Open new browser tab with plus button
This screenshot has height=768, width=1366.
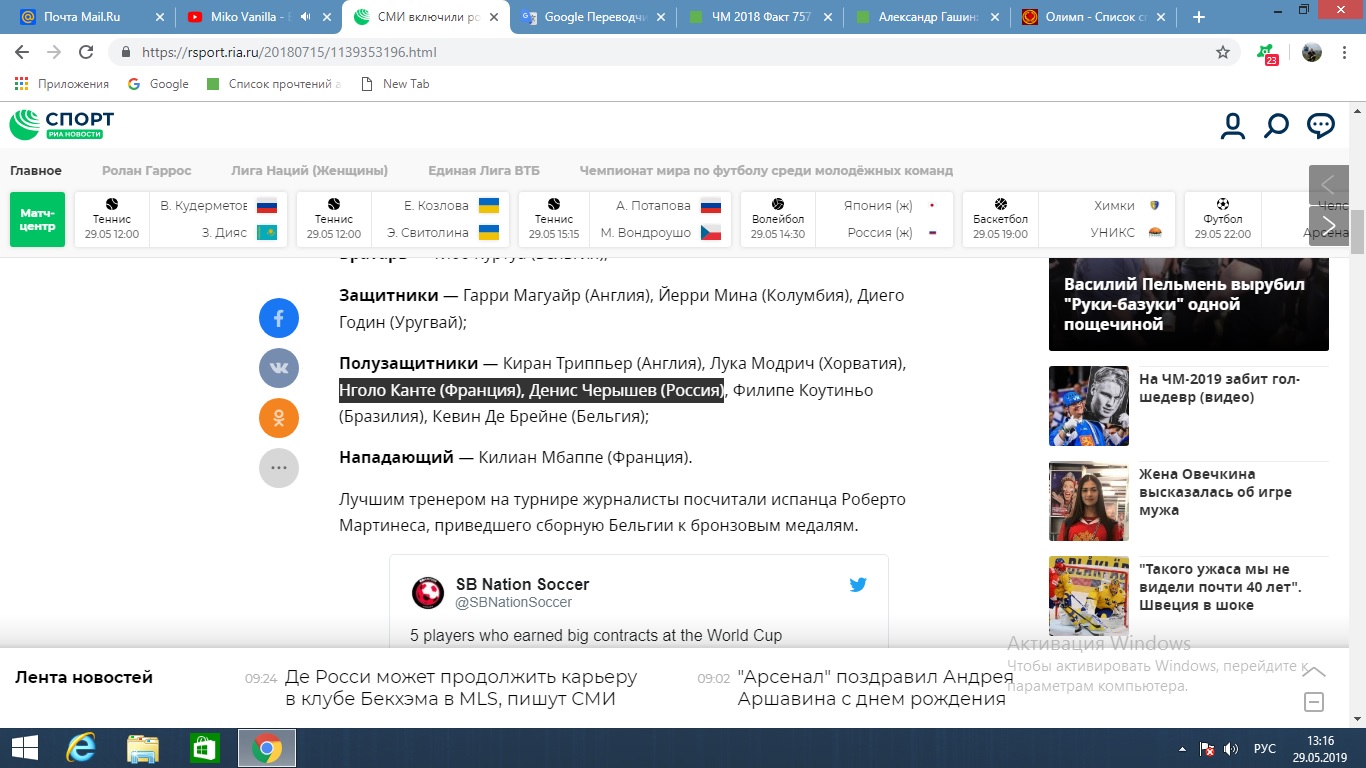(1199, 17)
